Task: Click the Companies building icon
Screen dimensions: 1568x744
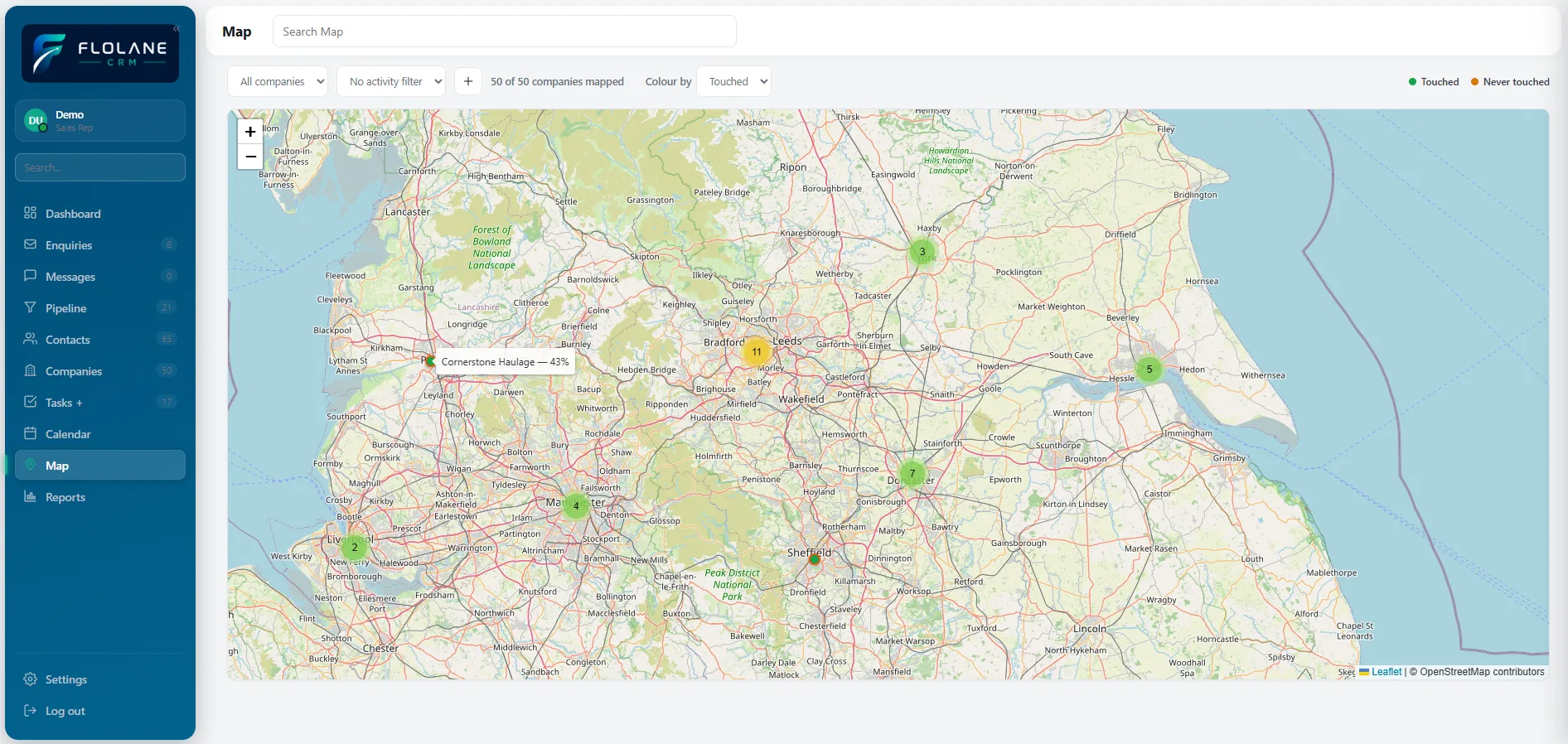Action: [31, 370]
